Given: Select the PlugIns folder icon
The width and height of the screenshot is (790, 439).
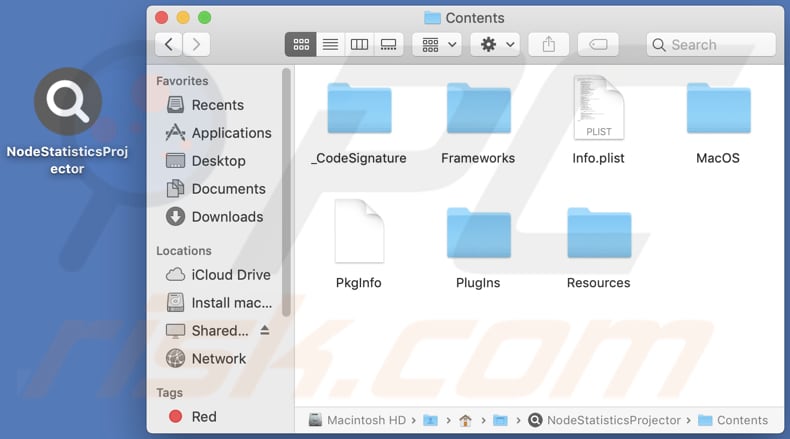Looking at the screenshot, I should click(x=479, y=233).
